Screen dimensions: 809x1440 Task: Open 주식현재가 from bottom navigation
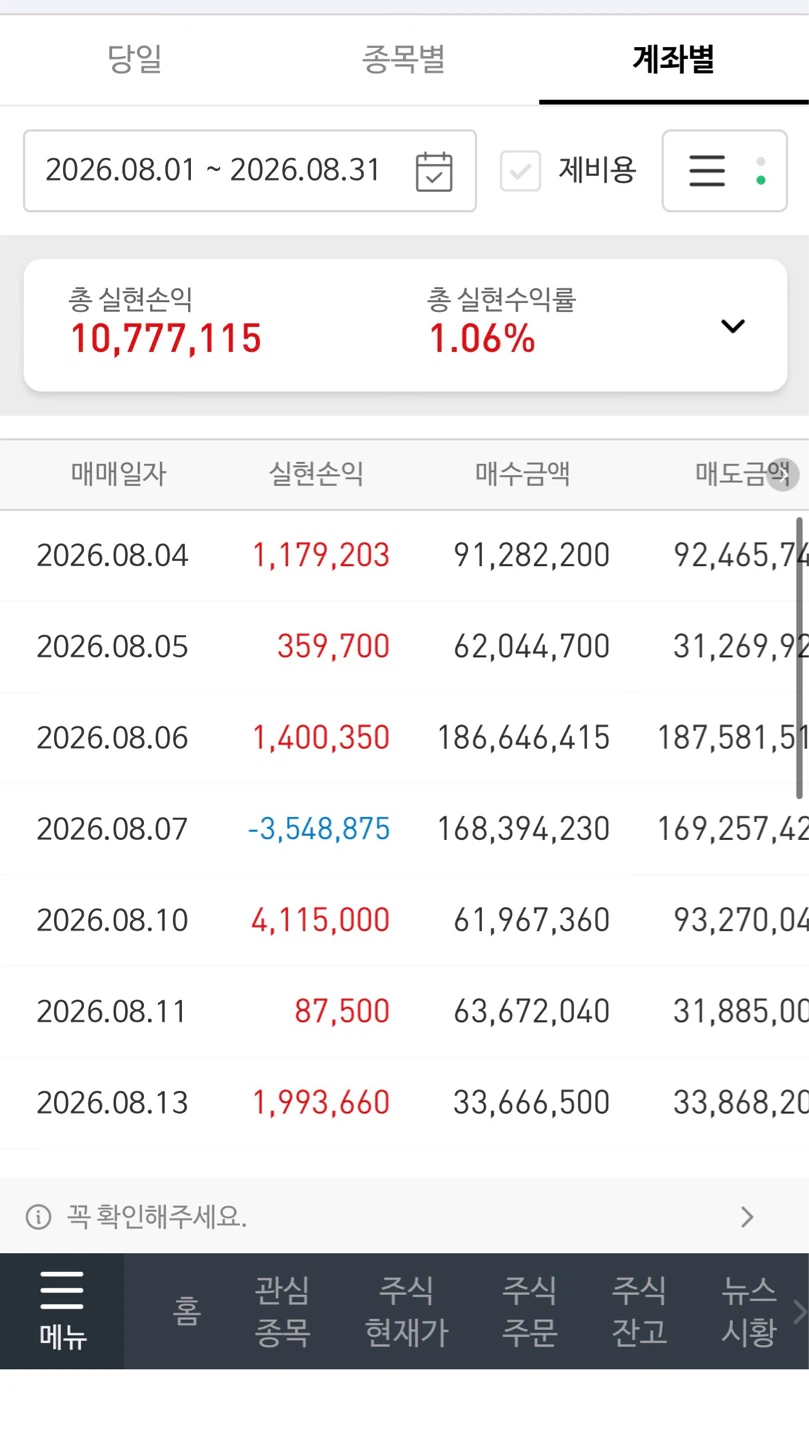(x=406, y=1311)
